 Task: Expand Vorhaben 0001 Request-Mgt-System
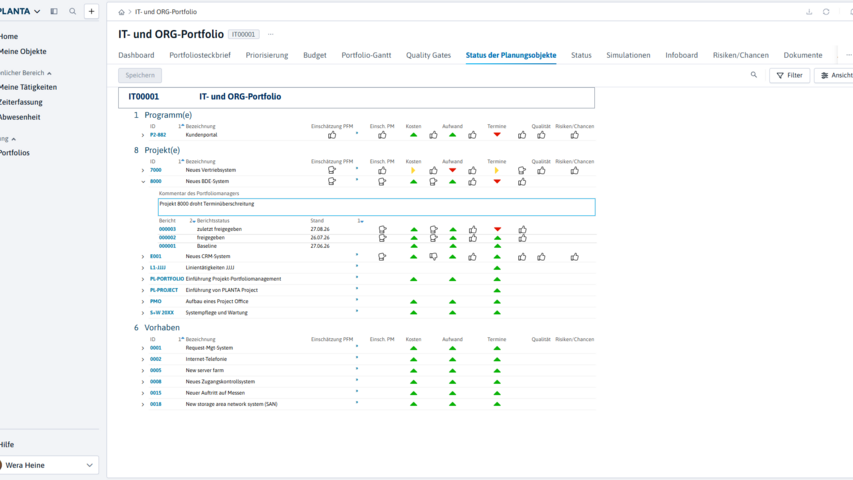[143, 348]
